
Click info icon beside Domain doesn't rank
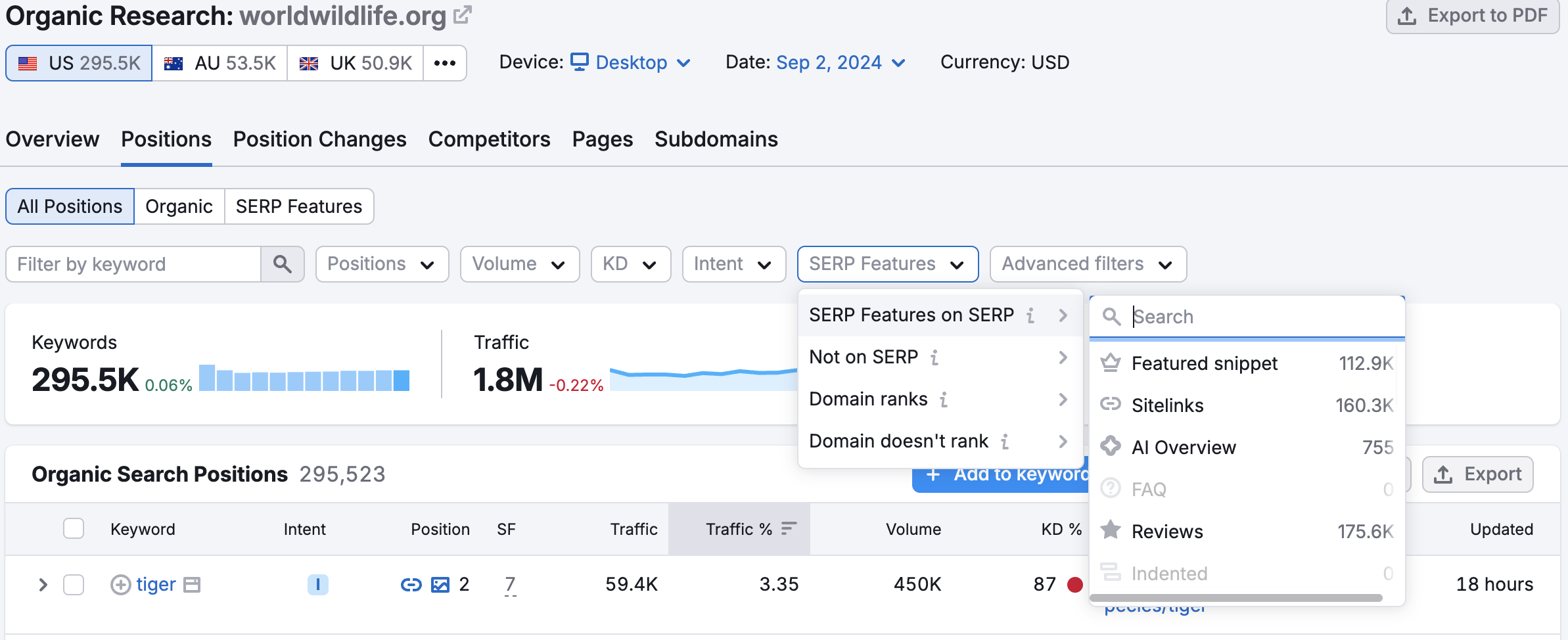tap(1005, 442)
